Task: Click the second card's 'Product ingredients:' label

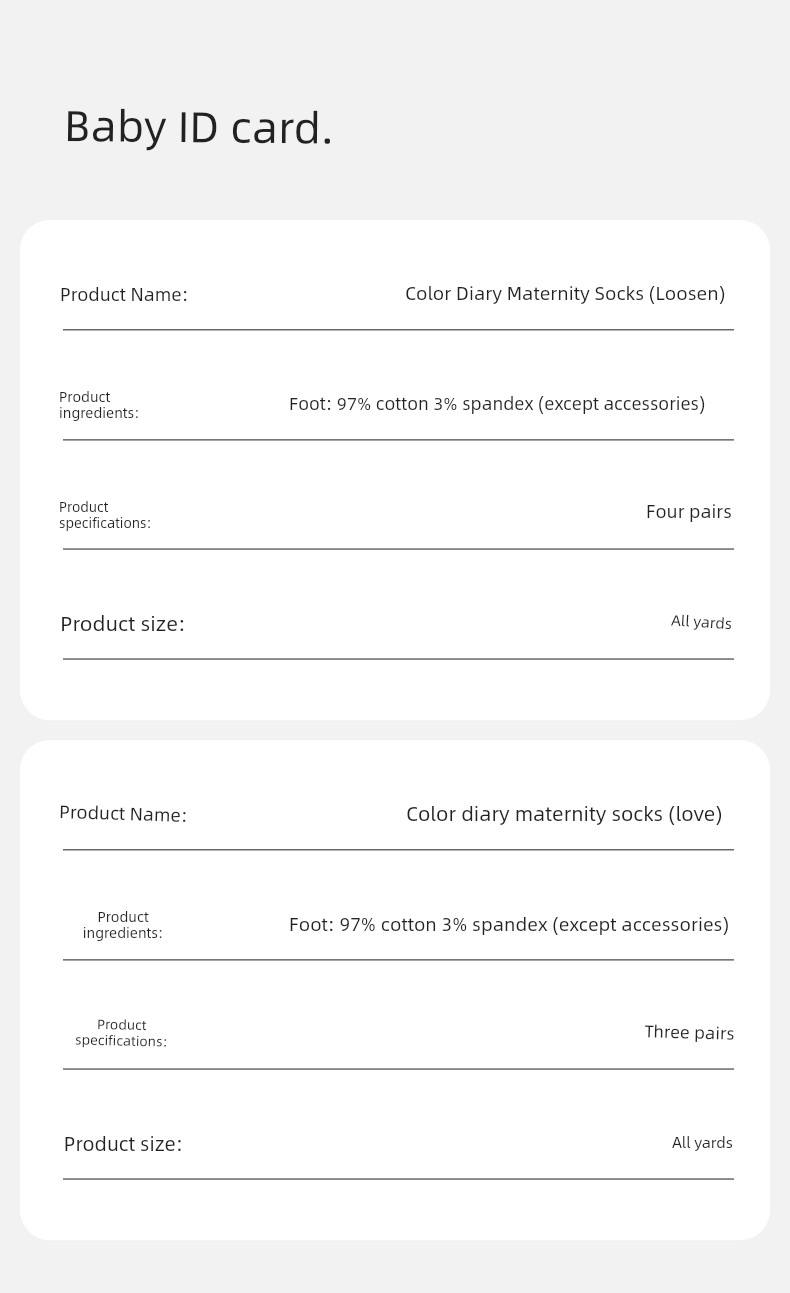Action: click(x=123, y=925)
